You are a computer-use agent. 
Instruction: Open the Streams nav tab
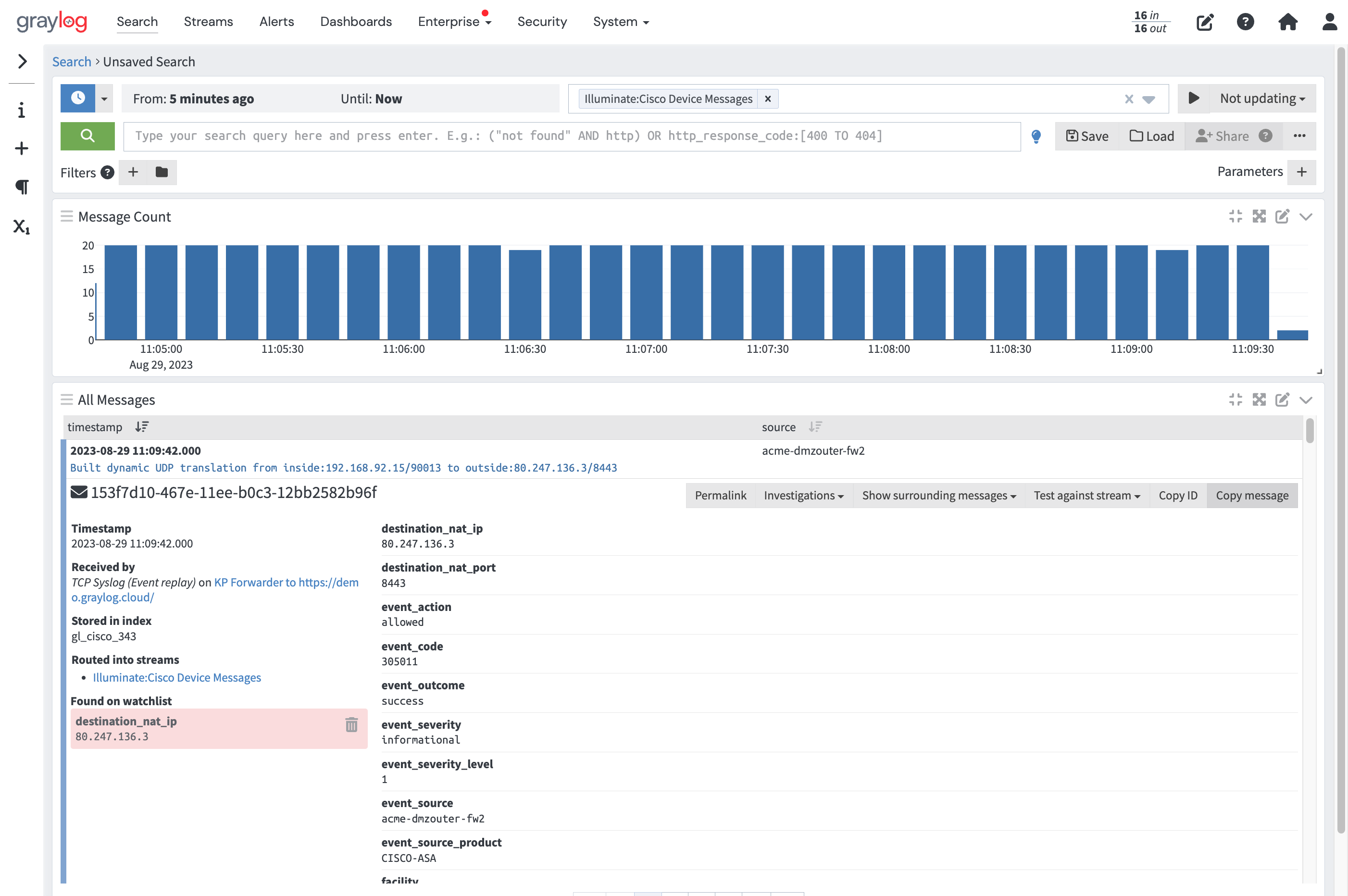(209, 22)
